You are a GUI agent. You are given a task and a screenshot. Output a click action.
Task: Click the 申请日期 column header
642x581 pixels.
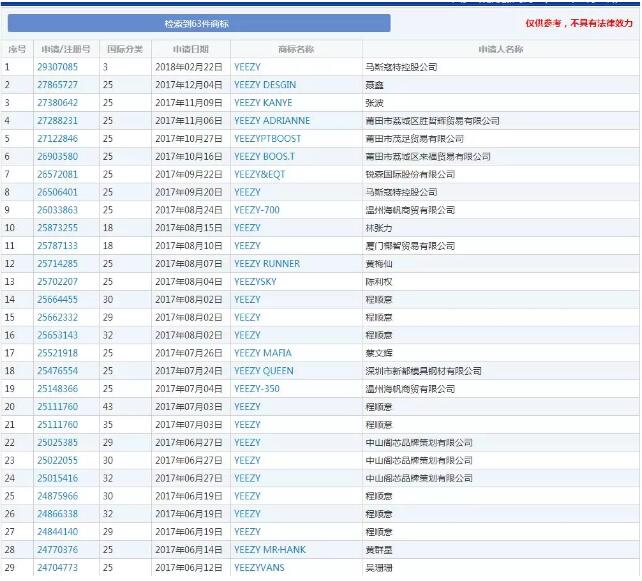191,50
